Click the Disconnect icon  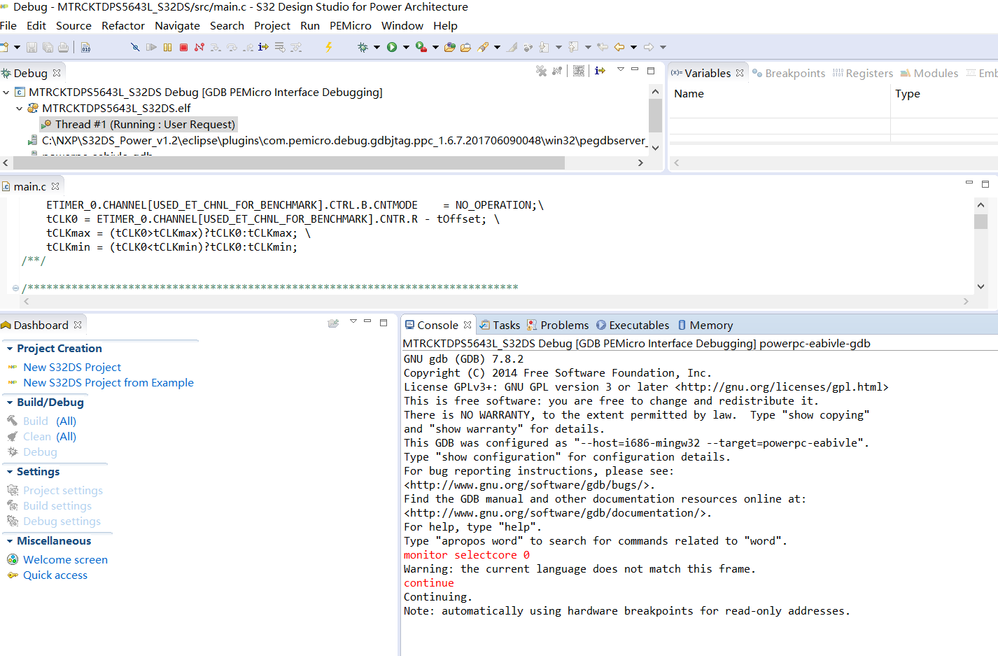pos(199,47)
